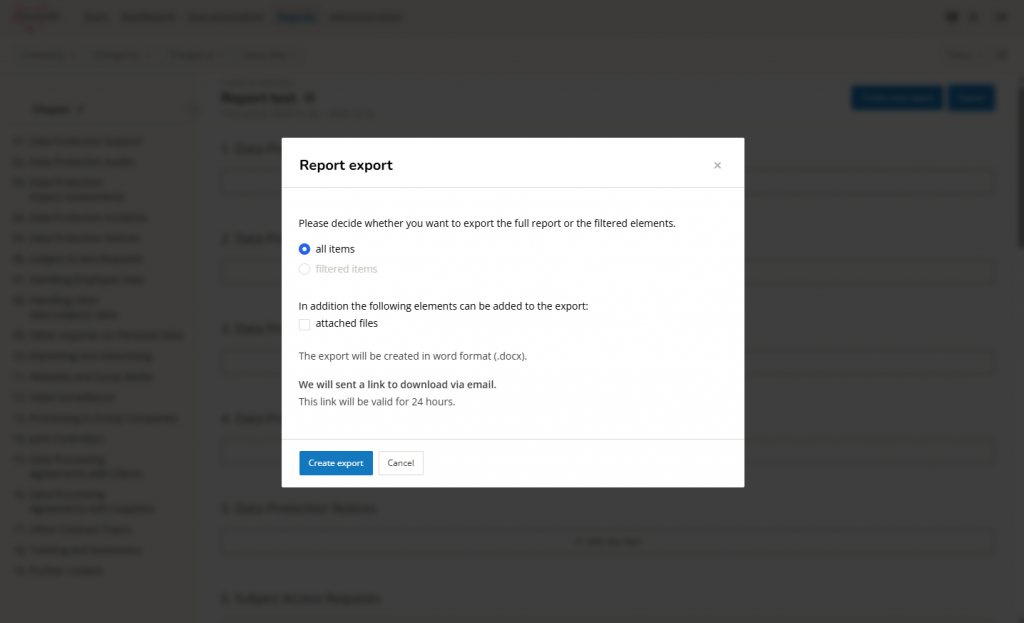Select the "all items" export option

click(304, 249)
